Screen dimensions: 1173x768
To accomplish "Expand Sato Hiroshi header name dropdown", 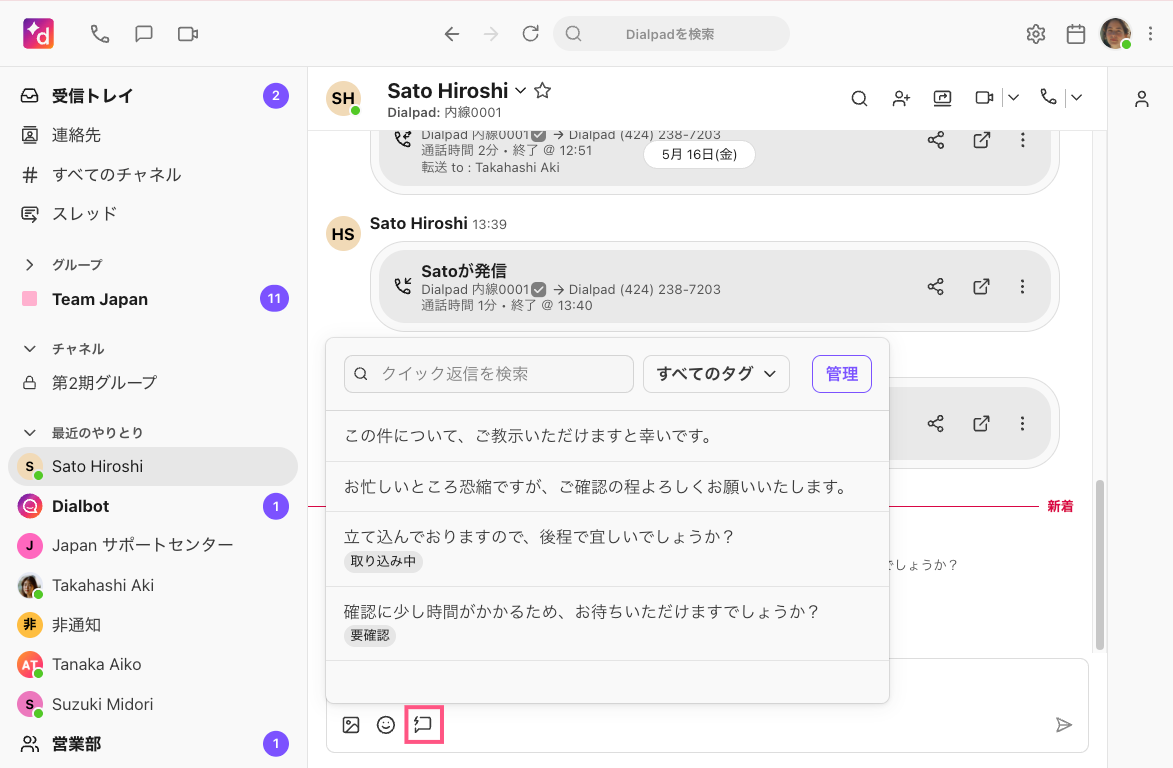I will point(521,90).
